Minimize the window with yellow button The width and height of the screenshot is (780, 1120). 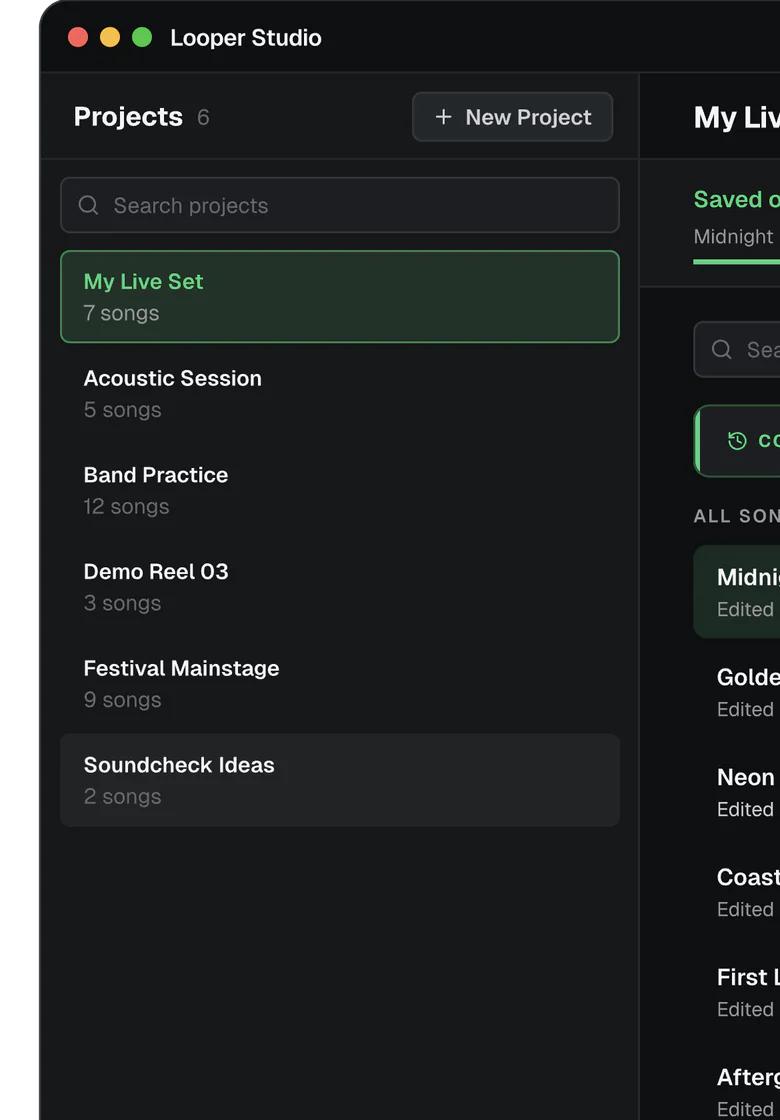(110, 37)
